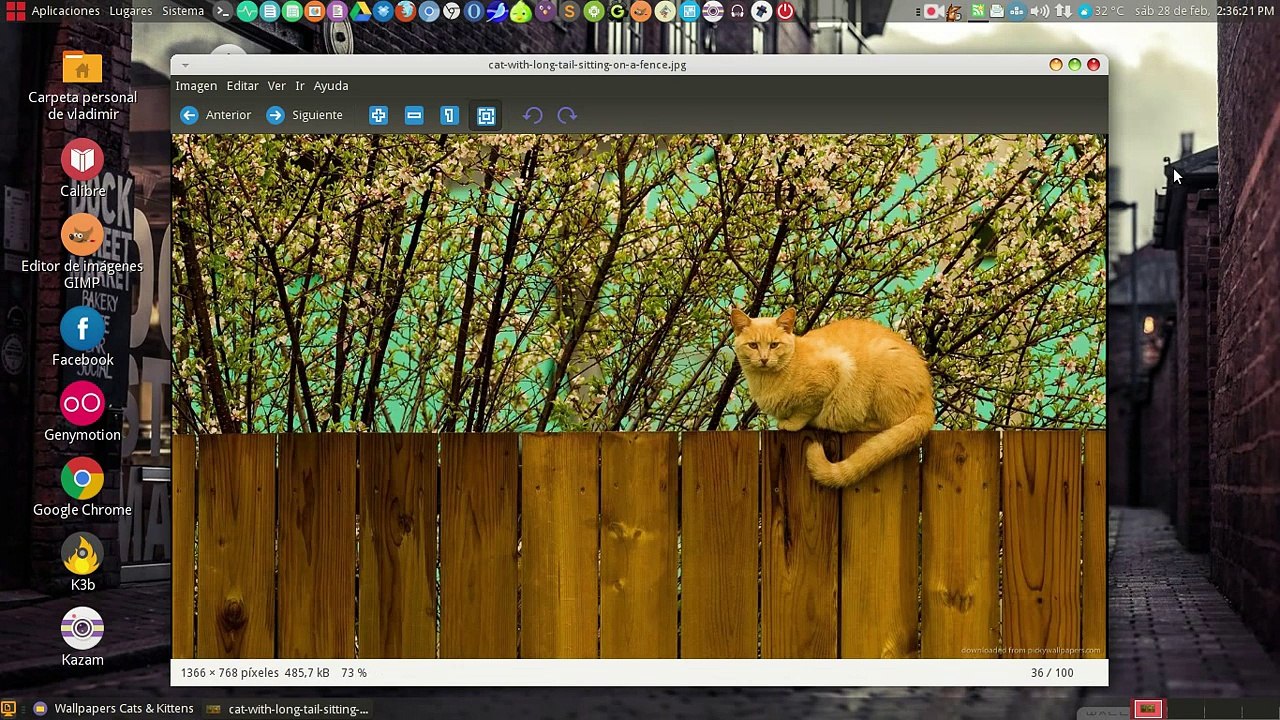Viewport: 1280px width, 720px height.
Task: Click show desktop icon in bottom panel
Action: click(x=8, y=709)
